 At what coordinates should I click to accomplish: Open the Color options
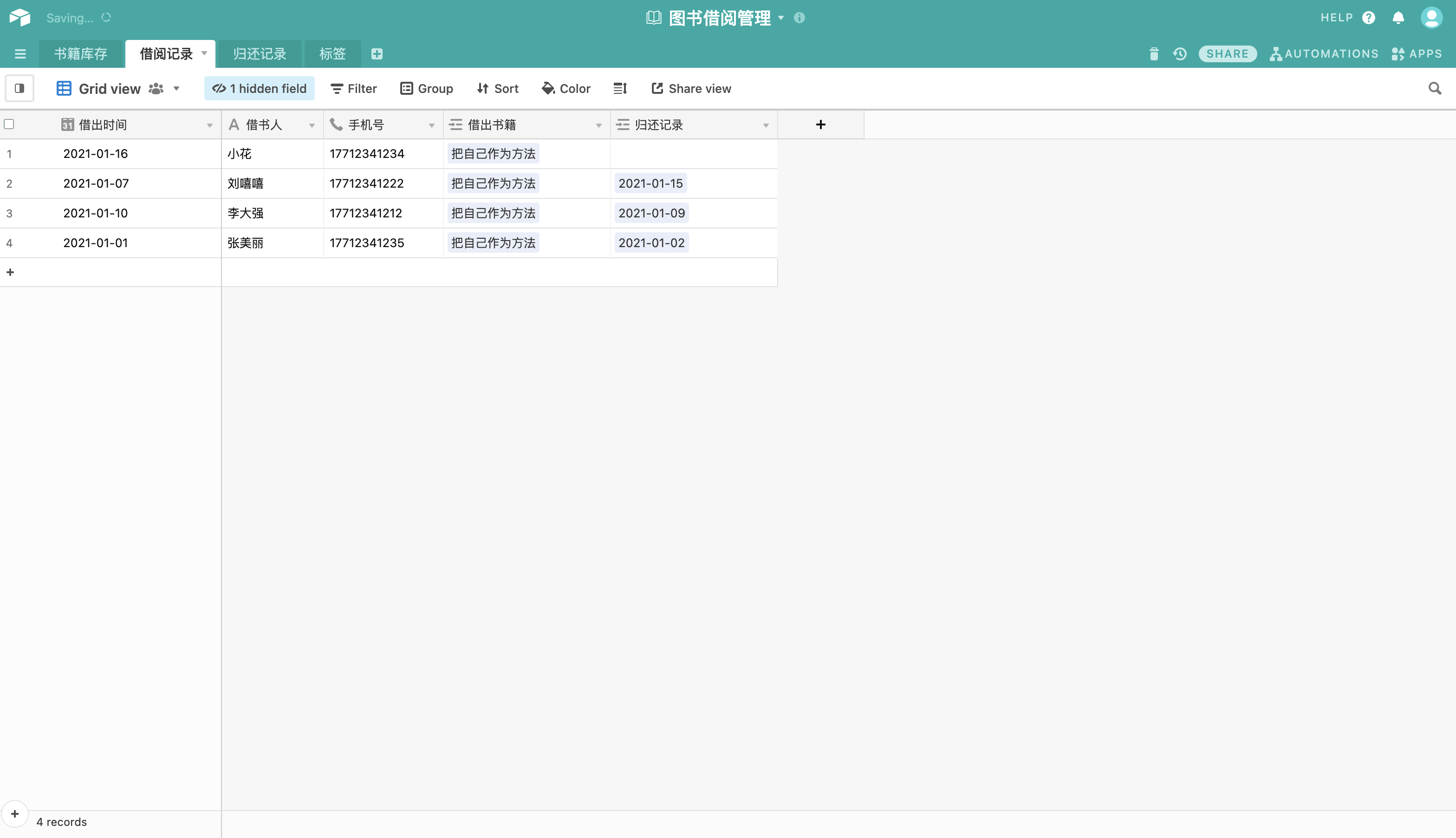[x=566, y=89]
